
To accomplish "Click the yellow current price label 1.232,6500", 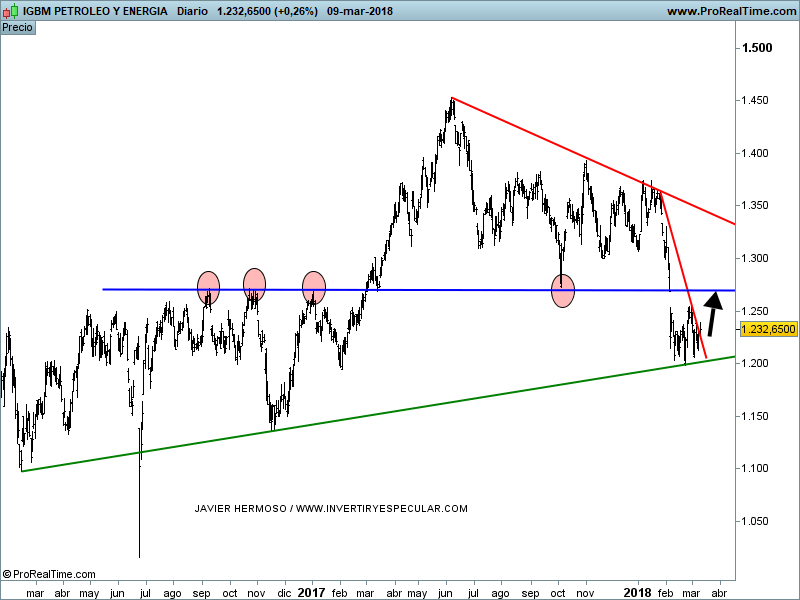I will [x=769, y=329].
